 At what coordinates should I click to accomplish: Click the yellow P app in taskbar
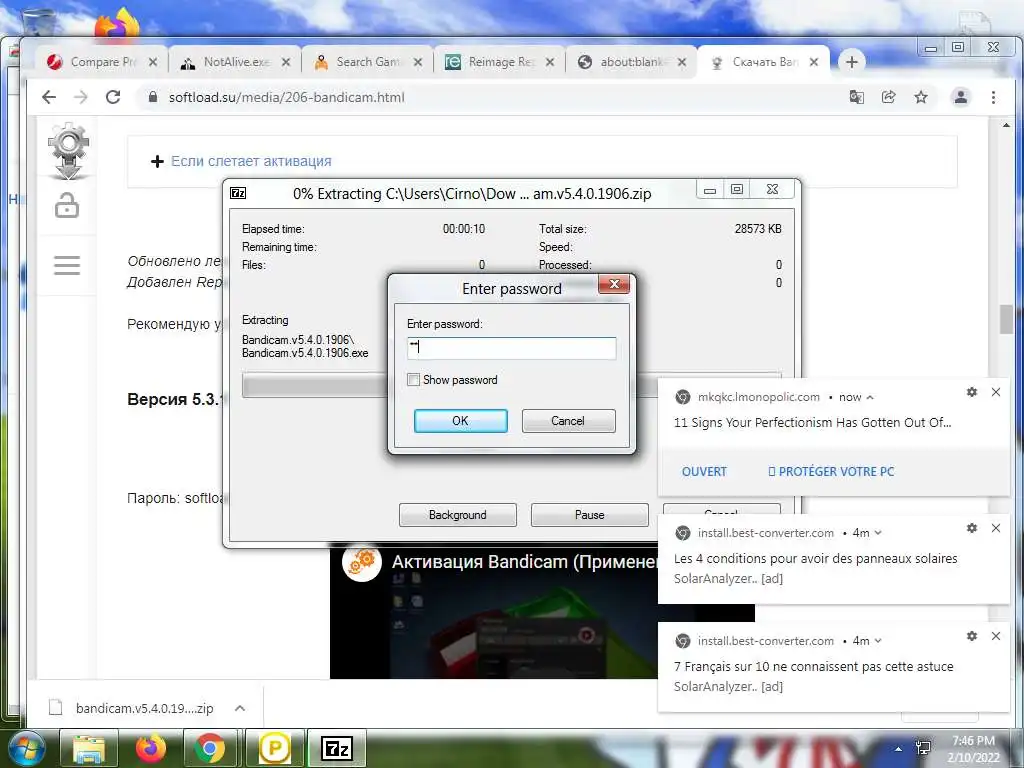[x=274, y=749]
